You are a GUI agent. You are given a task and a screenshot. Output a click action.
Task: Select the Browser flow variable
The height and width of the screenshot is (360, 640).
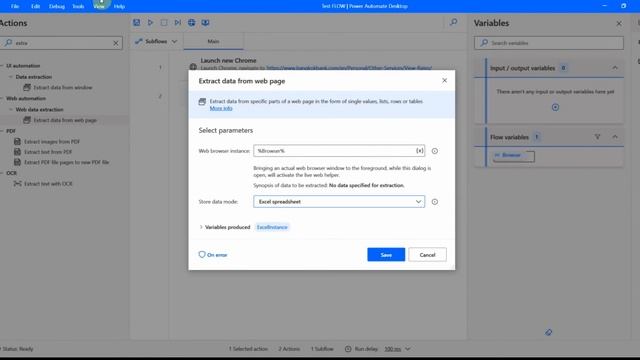513,156
